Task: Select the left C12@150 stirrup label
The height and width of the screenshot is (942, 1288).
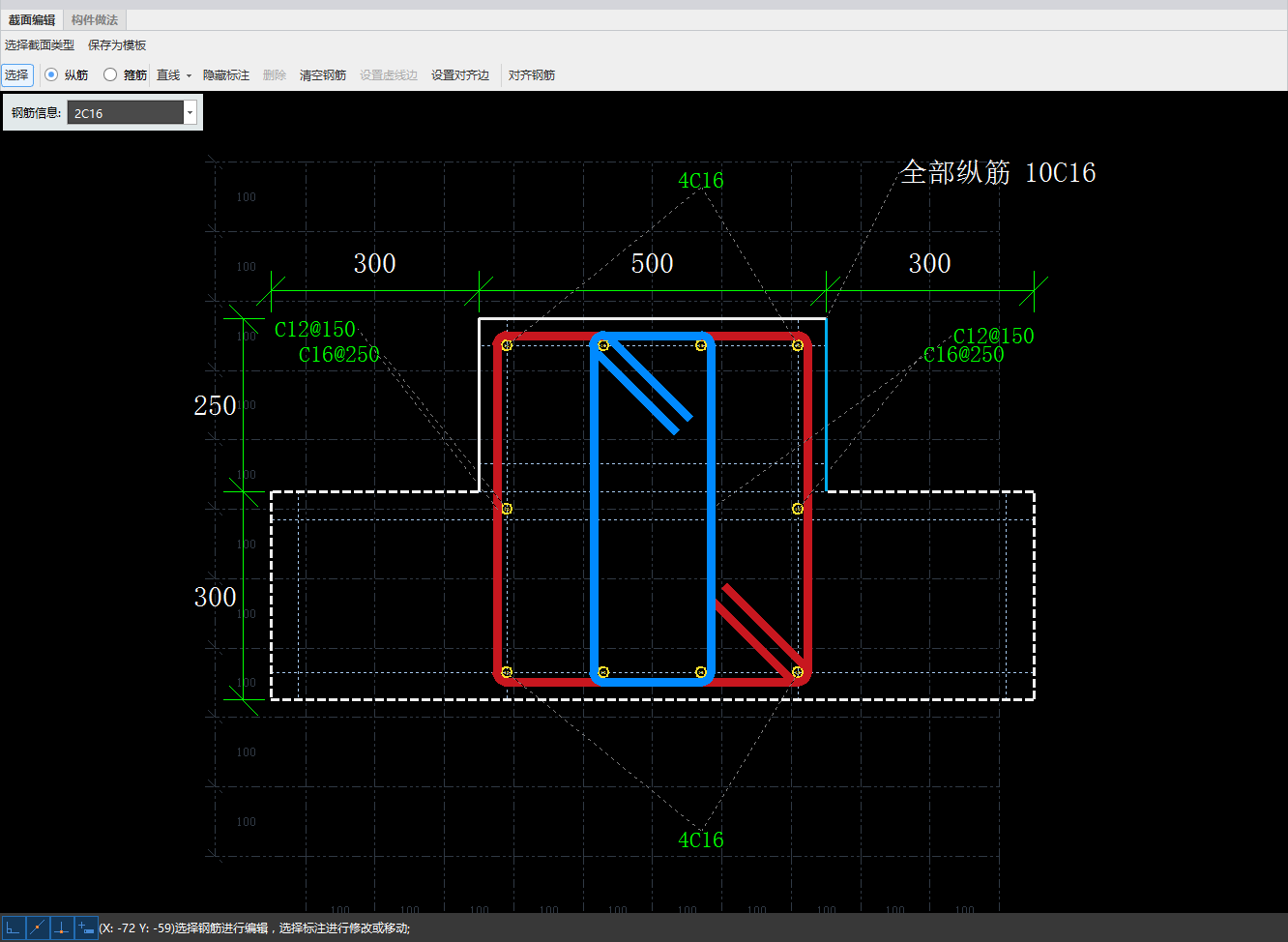Action: pos(315,330)
